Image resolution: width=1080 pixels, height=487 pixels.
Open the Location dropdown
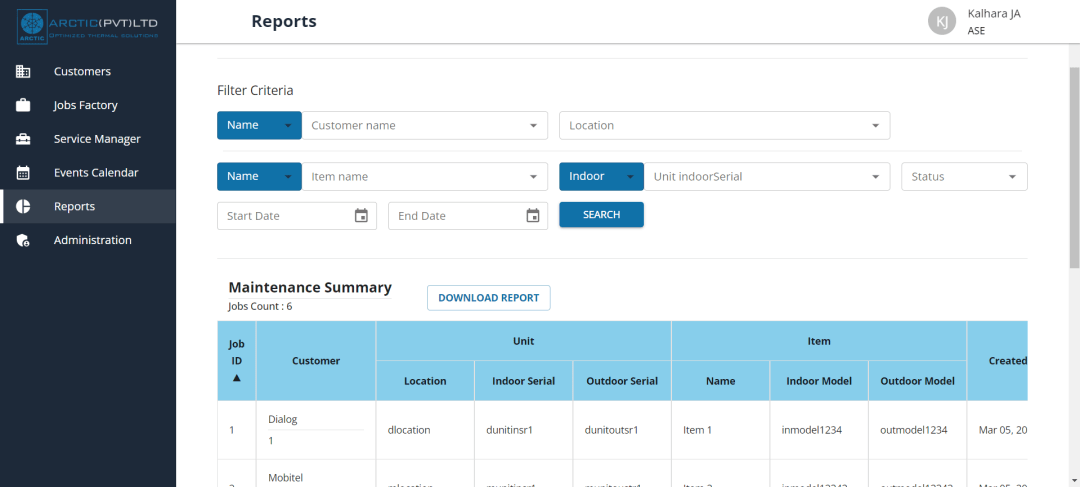725,125
